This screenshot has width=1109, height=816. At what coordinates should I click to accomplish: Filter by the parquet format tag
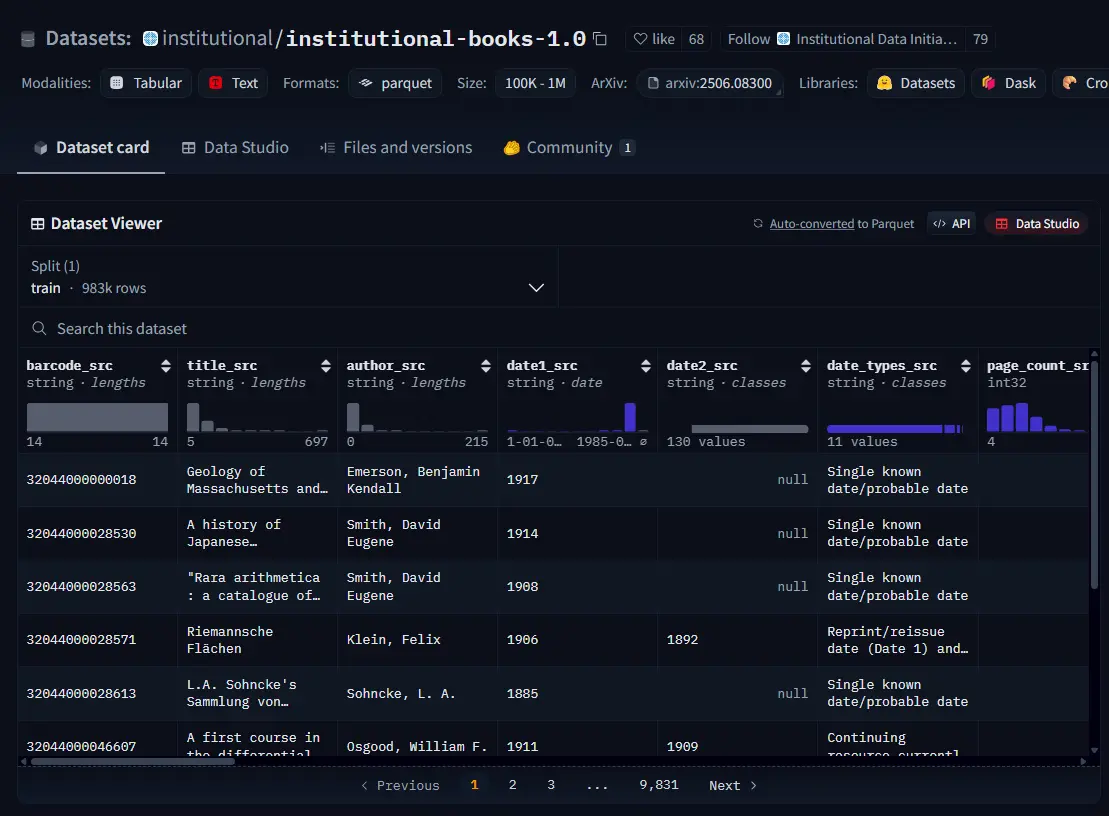tap(396, 83)
